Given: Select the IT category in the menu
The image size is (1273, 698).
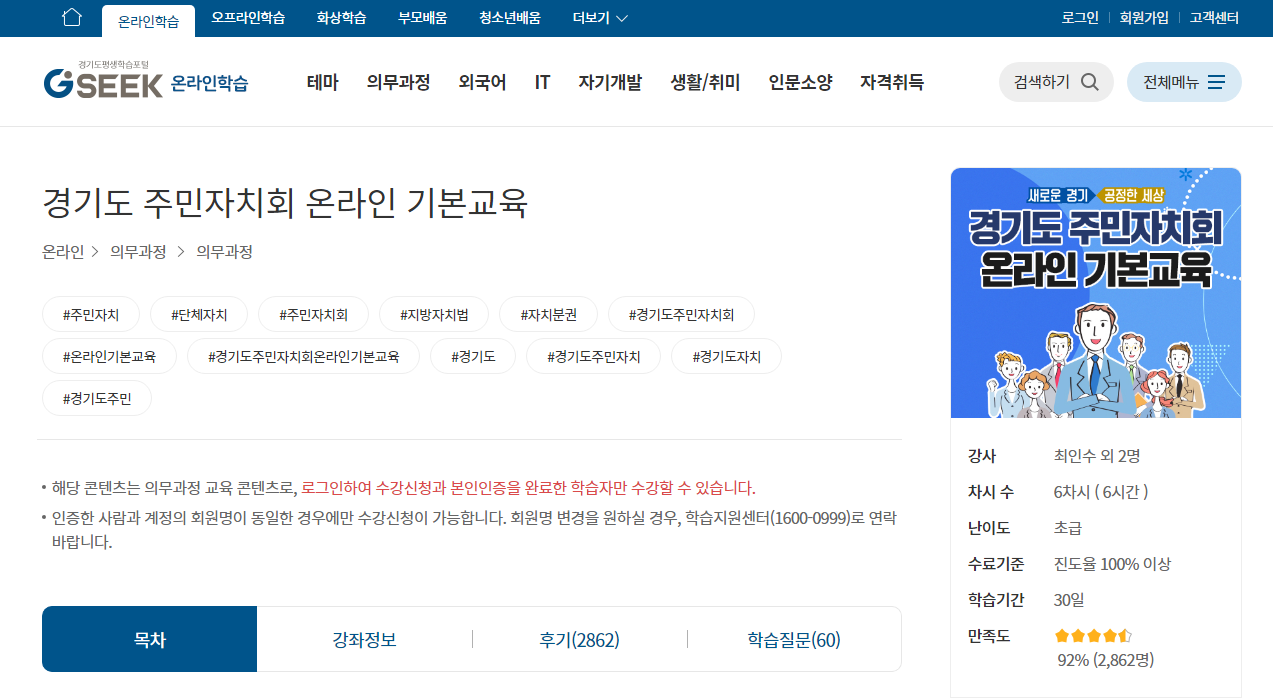Looking at the screenshot, I should click(x=542, y=82).
